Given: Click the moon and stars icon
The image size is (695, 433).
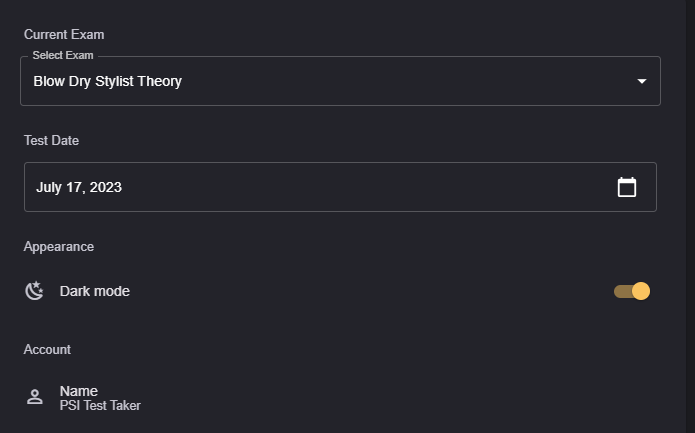Looking at the screenshot, I should 35,291.
